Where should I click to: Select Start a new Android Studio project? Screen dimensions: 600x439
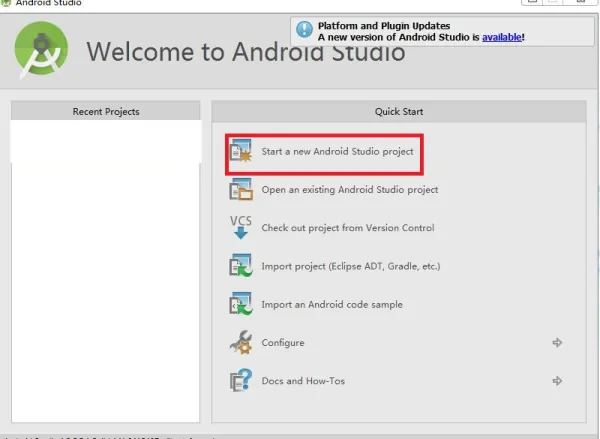click(x=337, y=152)
